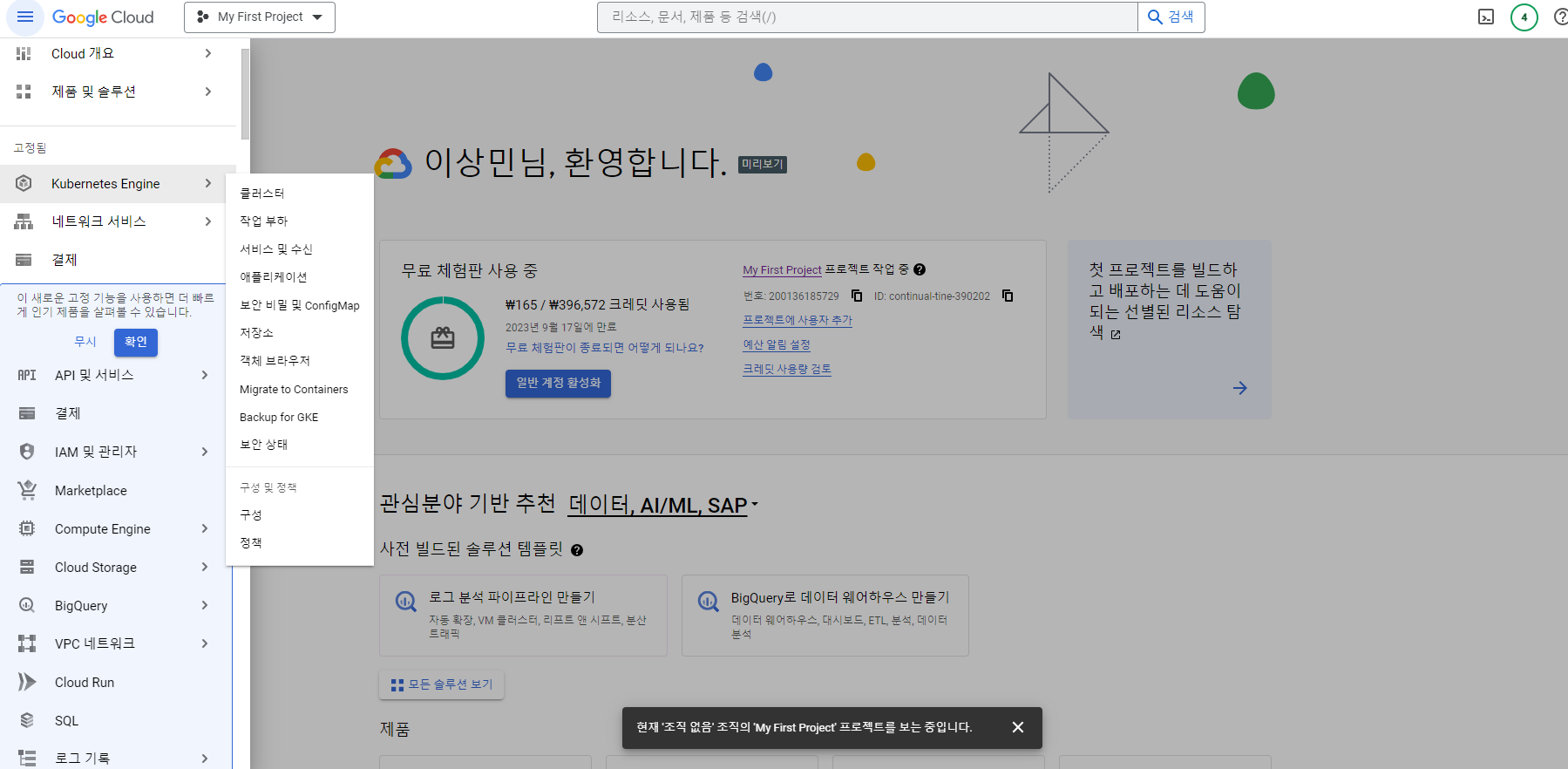
Task: Select 작업 부하 in Kubernetes submenu
Action: pyautogui.click(x=300, y=221)
